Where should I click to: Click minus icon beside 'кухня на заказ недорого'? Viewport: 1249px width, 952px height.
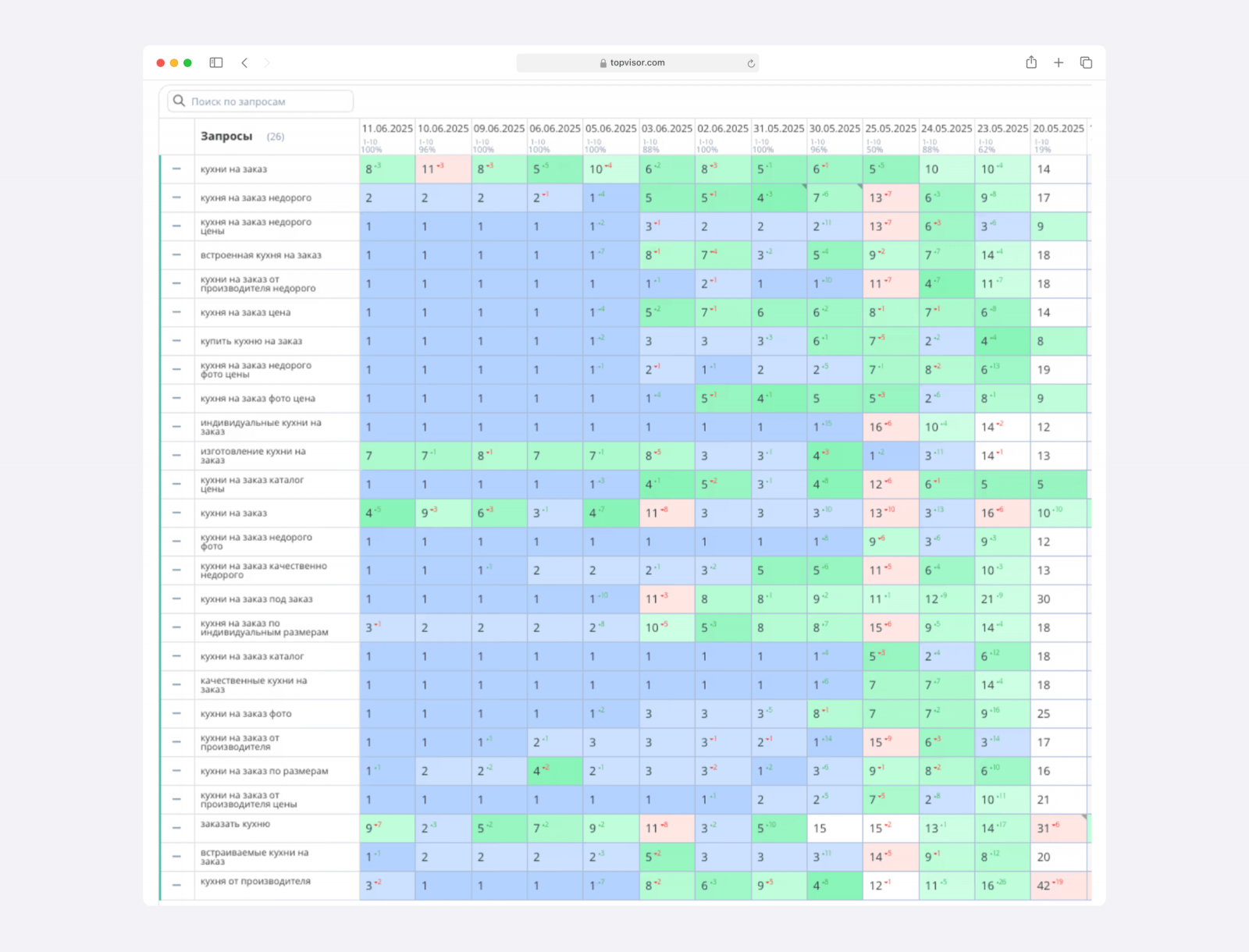(176, 197)
